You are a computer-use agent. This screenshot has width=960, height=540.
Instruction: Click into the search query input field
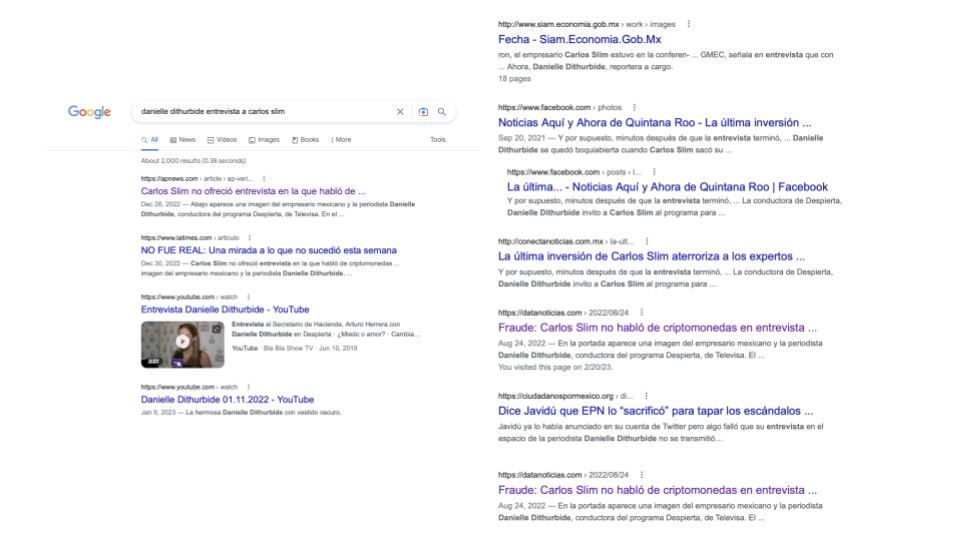click(263, 112)
